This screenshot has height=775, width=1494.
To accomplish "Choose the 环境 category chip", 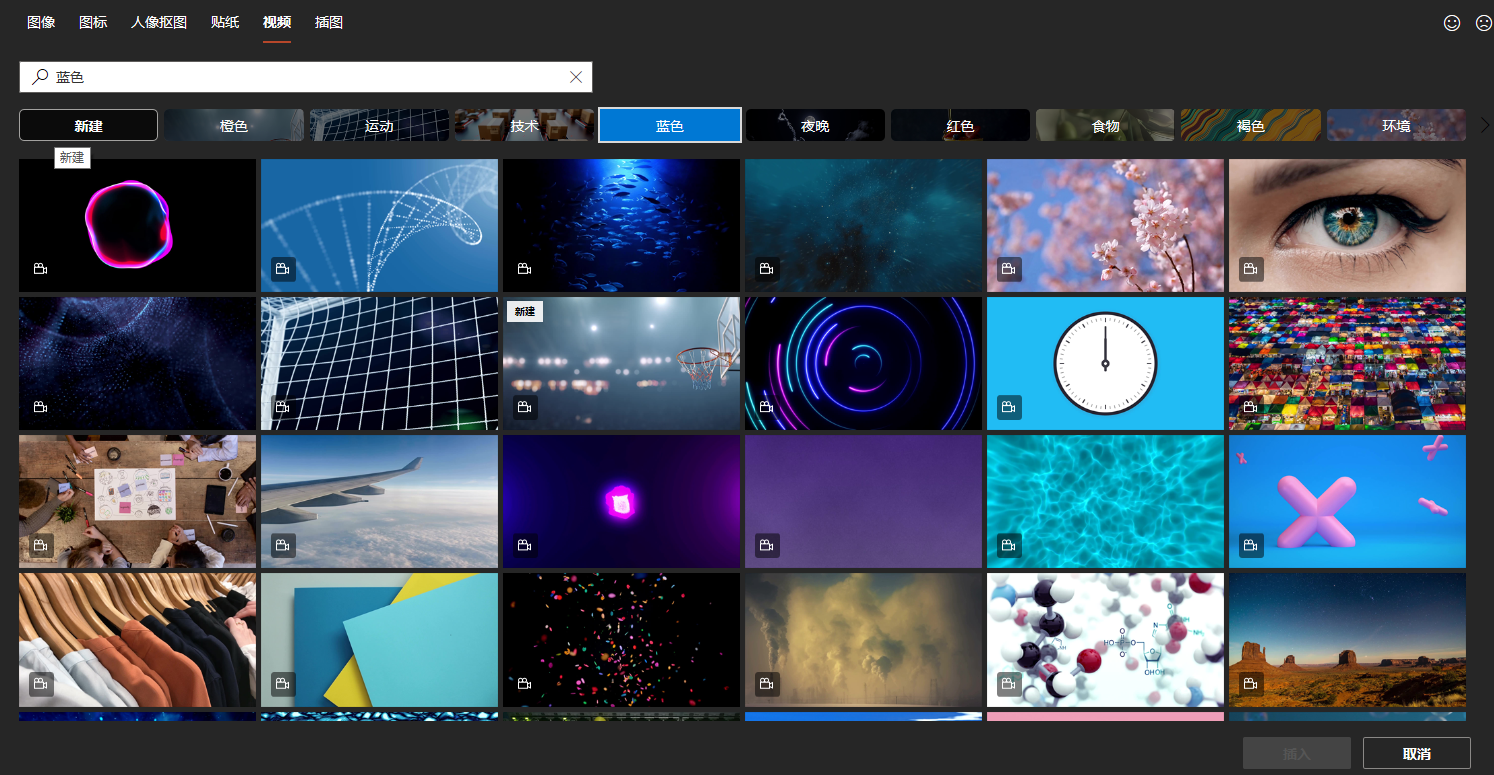I will (1396, 125).
